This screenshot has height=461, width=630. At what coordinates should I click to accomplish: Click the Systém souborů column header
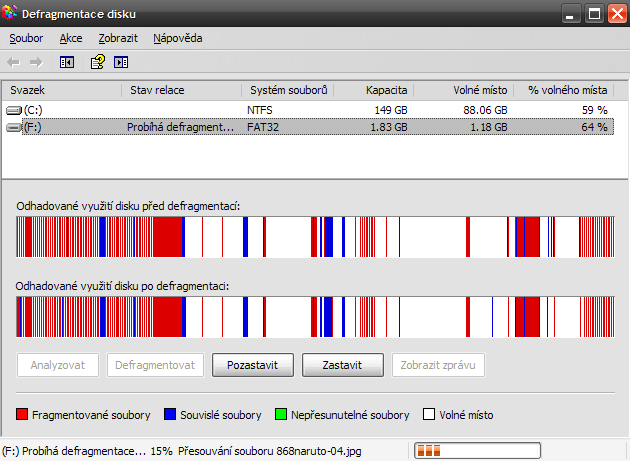tap(288, 90)
